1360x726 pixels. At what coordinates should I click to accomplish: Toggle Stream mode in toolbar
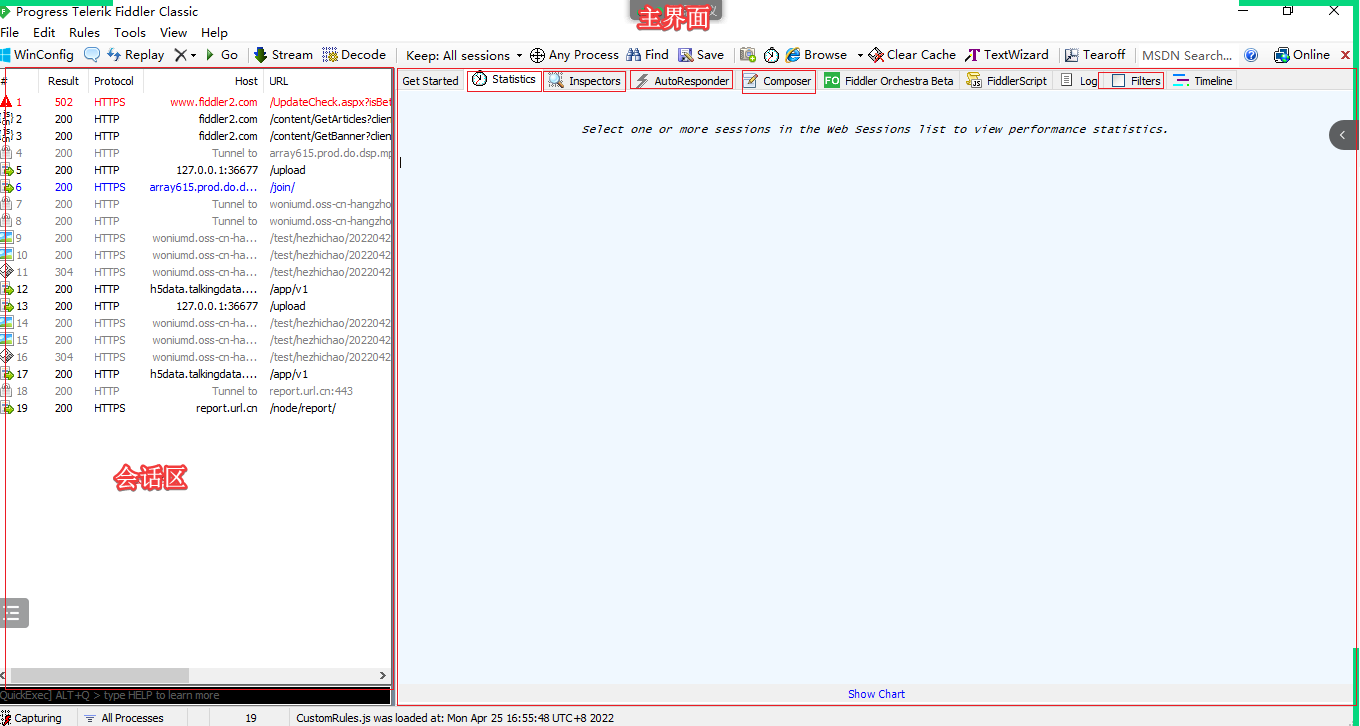283,55
